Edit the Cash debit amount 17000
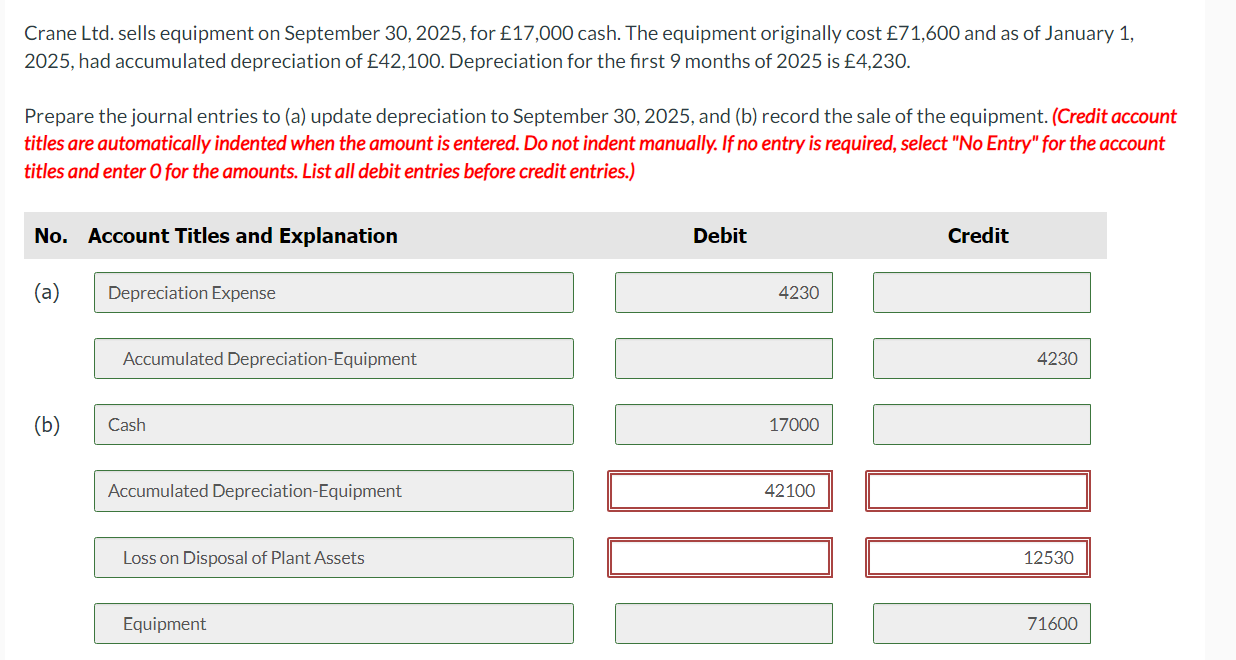1236x660 pixels. coord(724,425)
